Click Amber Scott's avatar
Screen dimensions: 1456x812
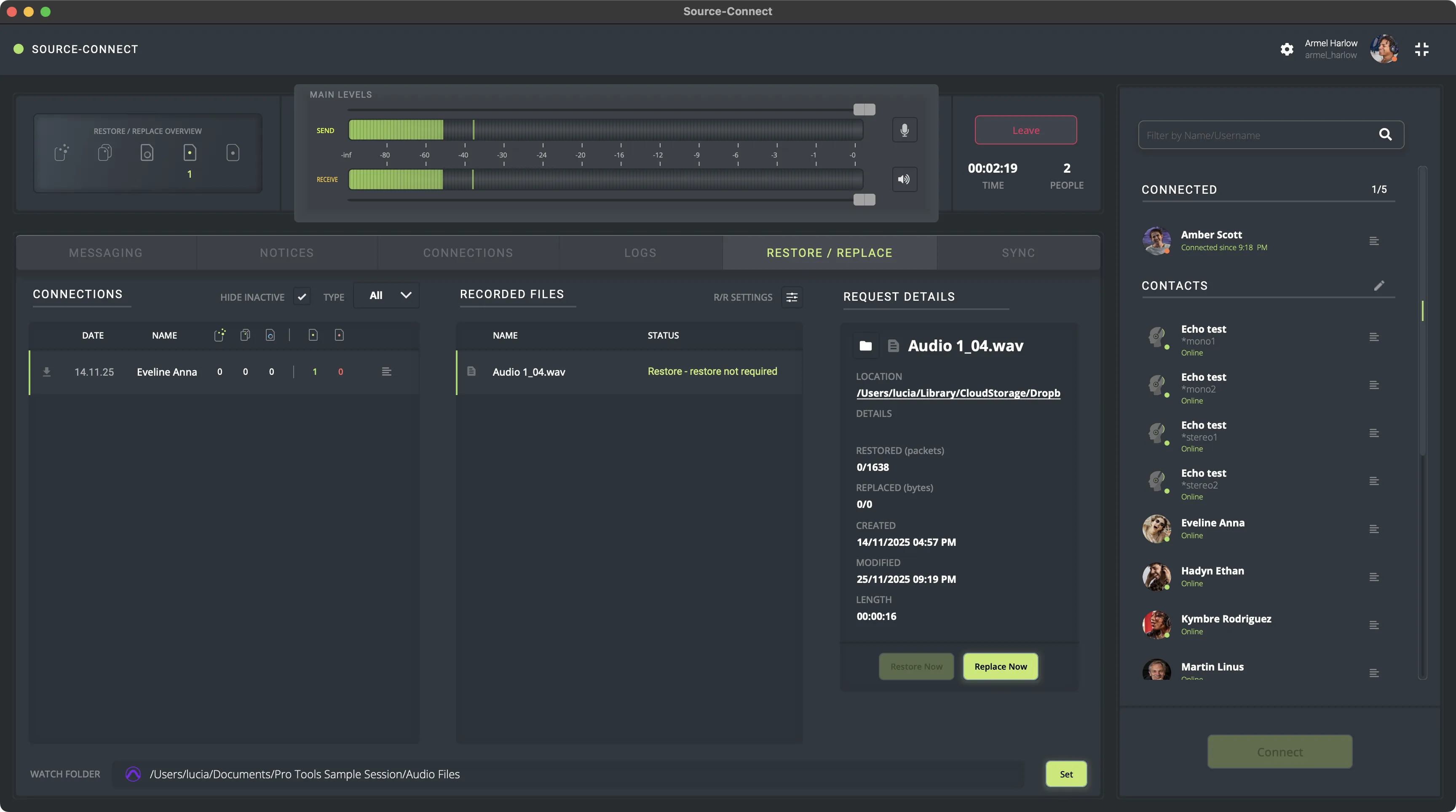[x=1156, y=241]
